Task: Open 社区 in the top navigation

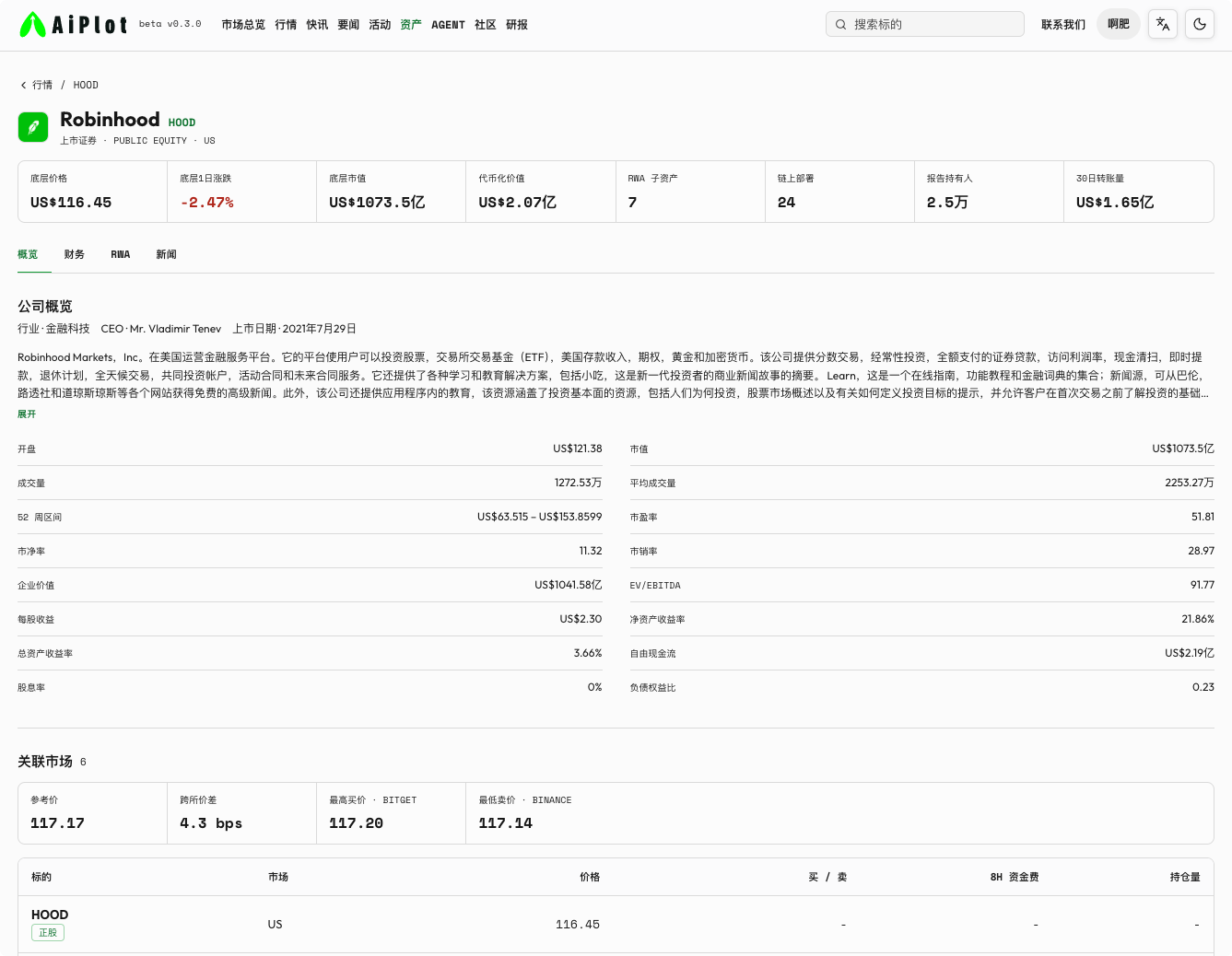Action: [486, 25]
